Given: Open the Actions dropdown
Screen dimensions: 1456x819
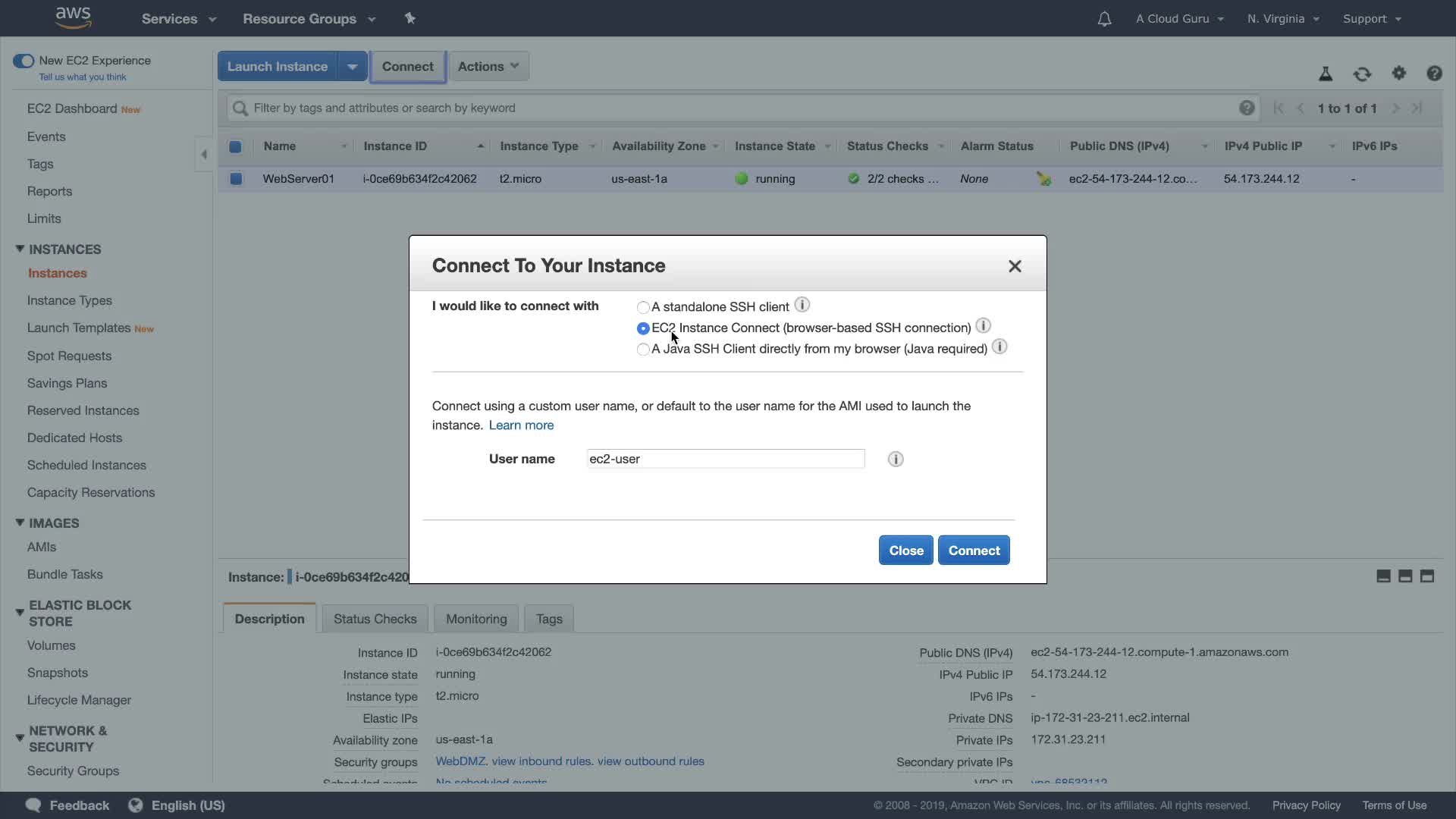Looking at the screenshot, I should coord(488,67).
